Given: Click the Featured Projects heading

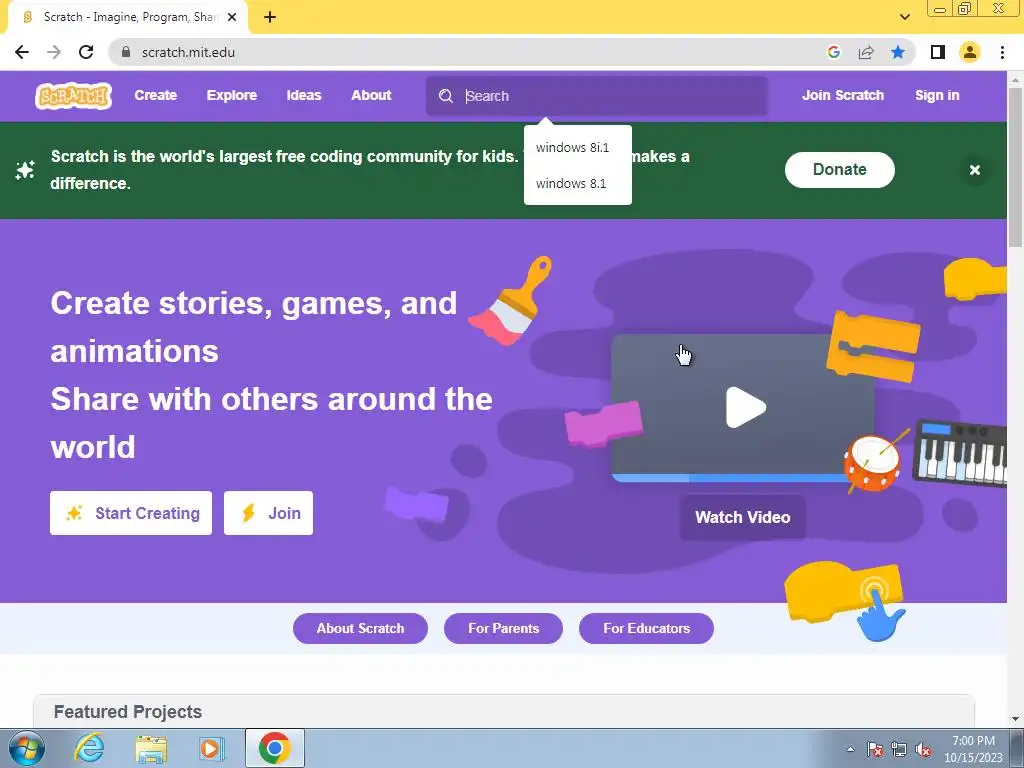Looking at the screenshot, I should coord(128,712).
